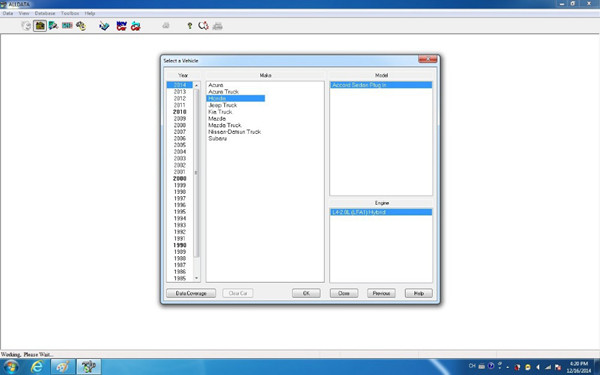Select Kia Truck in the Make list

[220, 112]
